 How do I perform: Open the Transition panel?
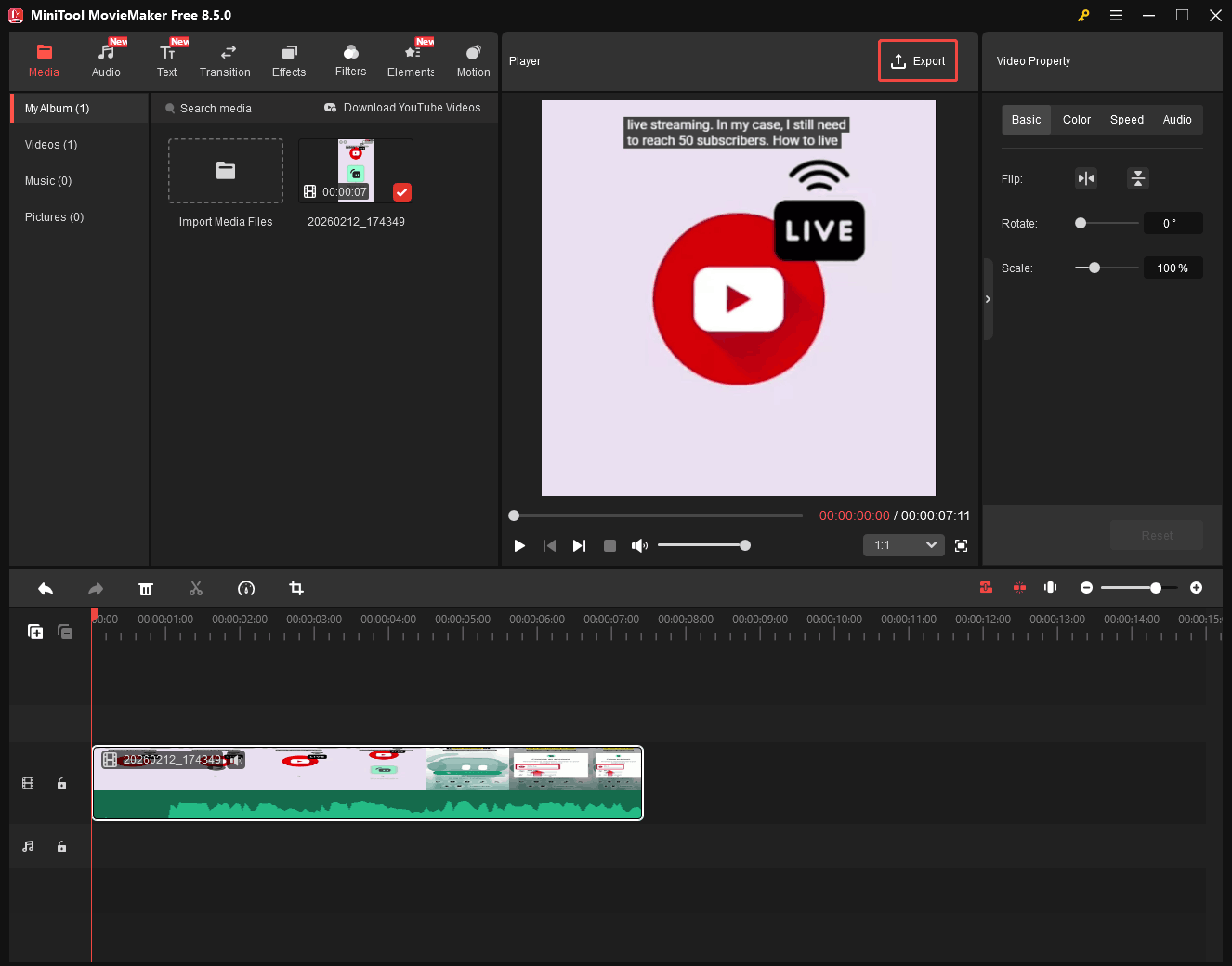click(225, 59)
